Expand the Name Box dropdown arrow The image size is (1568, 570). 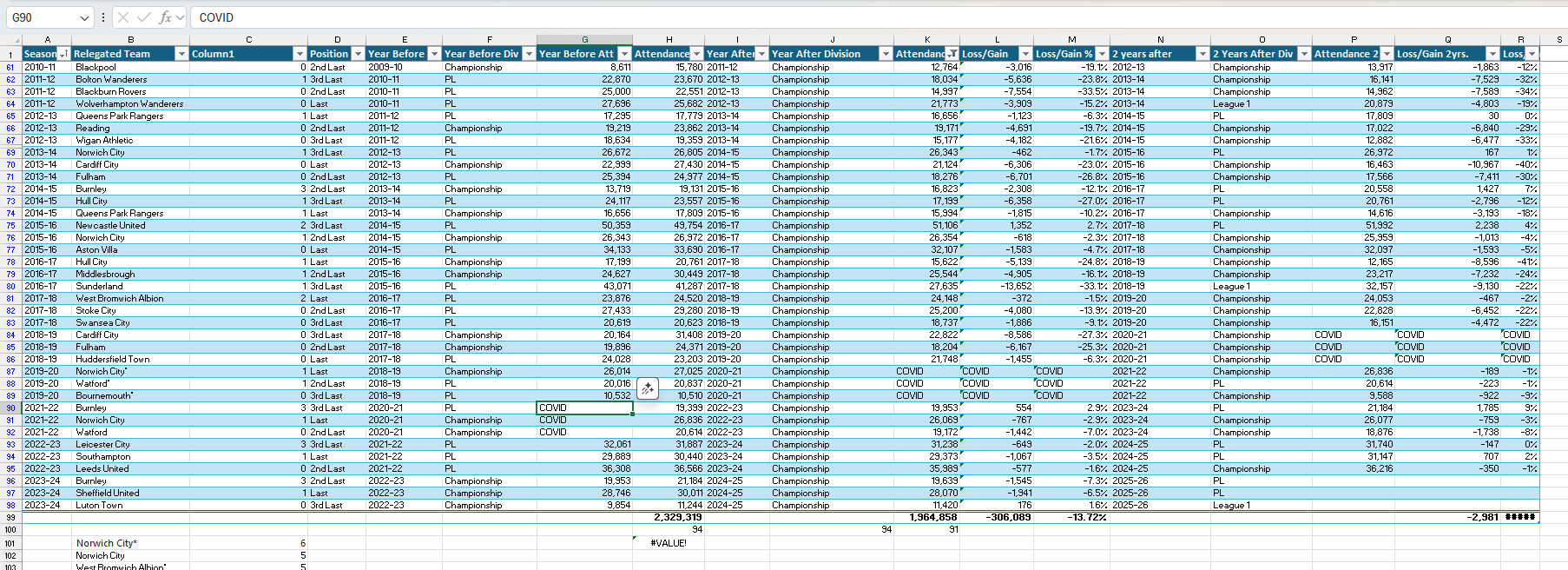84,17
